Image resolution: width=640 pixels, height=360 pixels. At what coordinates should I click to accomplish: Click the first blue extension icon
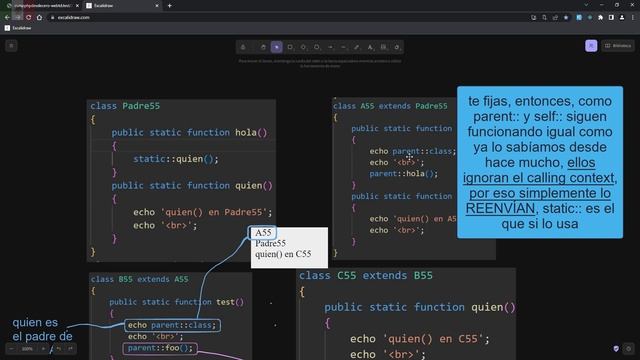coord(579,18)
